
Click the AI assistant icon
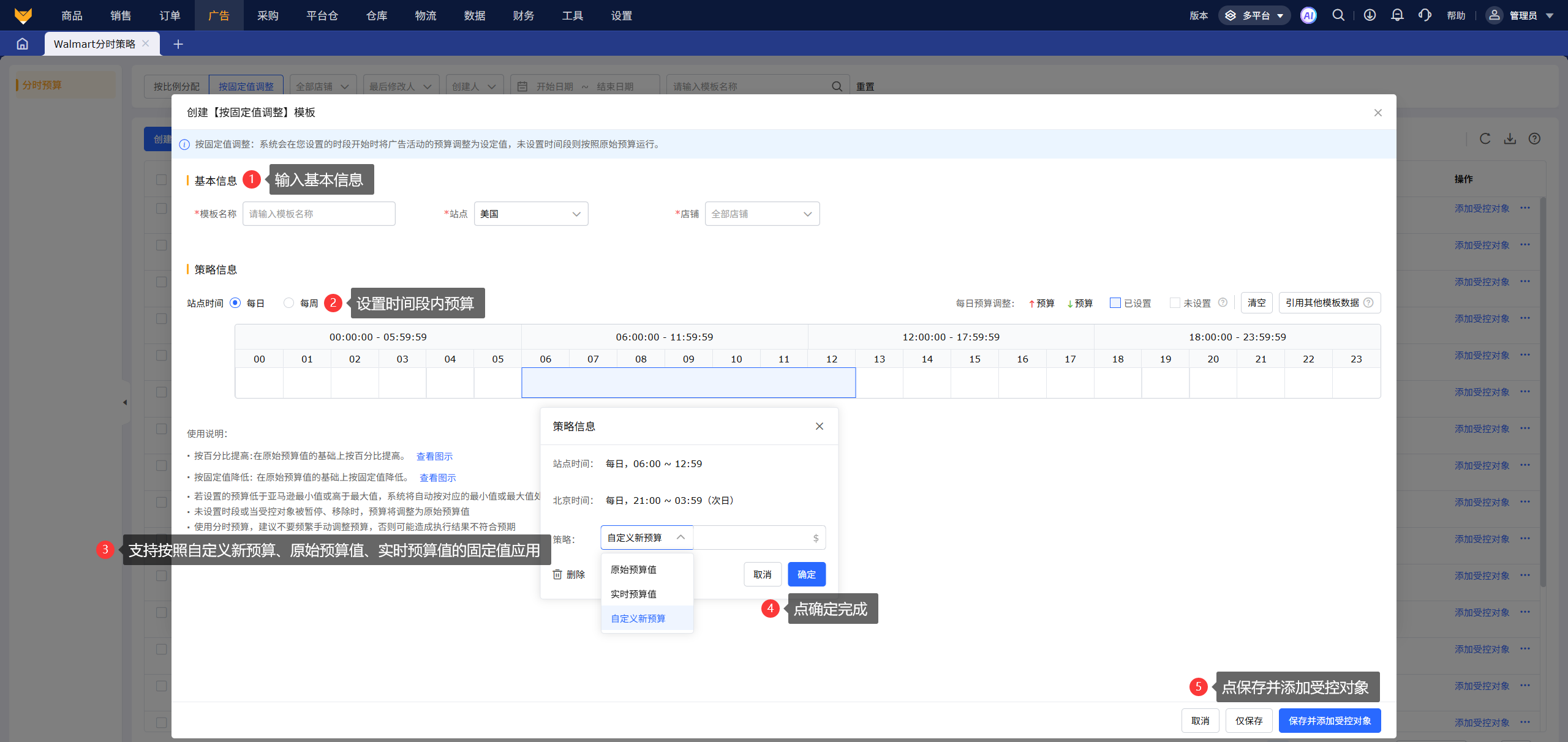(x=1308, y=16)
